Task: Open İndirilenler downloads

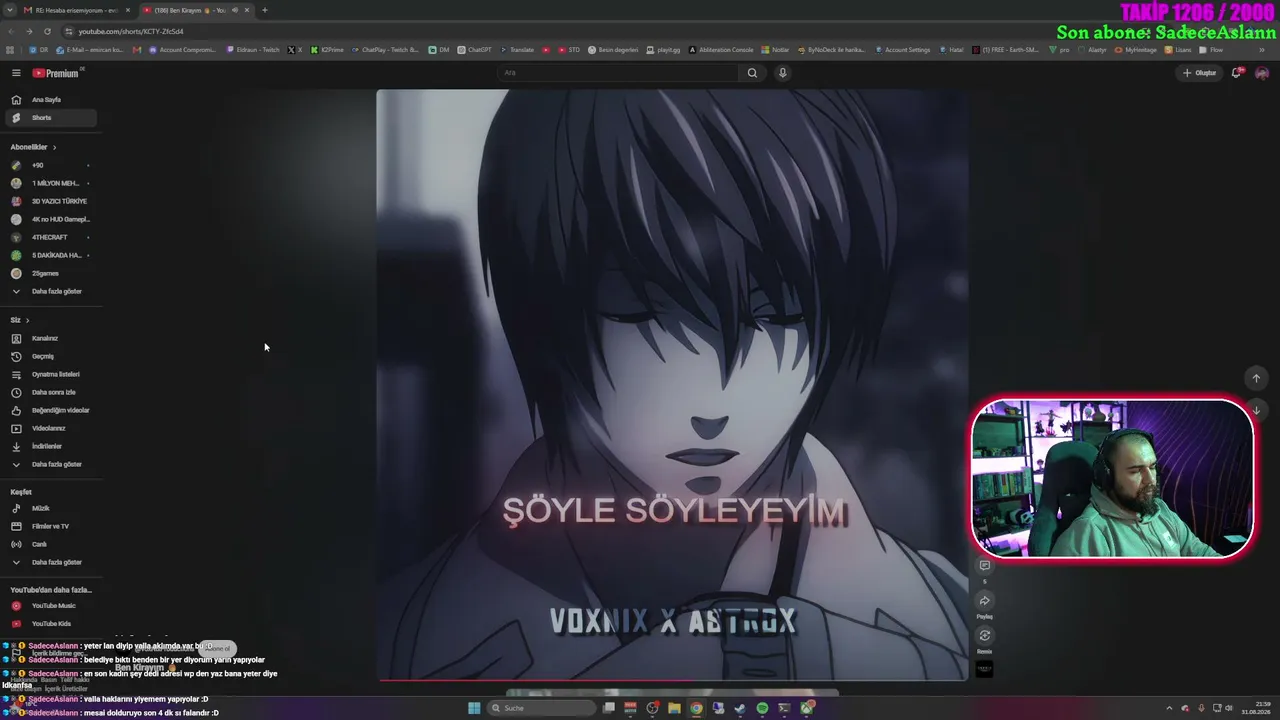Action: click(51, 446)
